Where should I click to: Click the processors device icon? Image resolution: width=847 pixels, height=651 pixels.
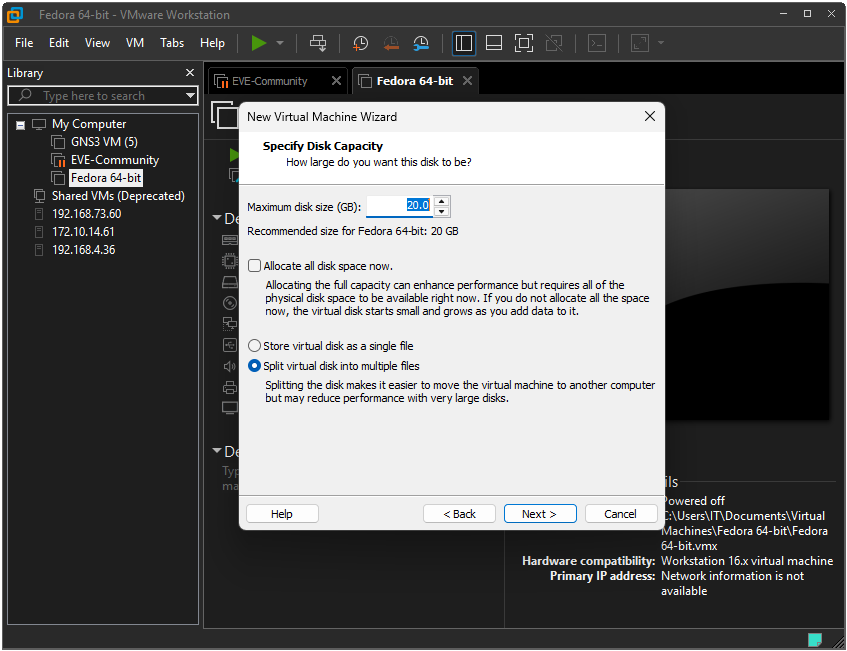coord(230,261)
